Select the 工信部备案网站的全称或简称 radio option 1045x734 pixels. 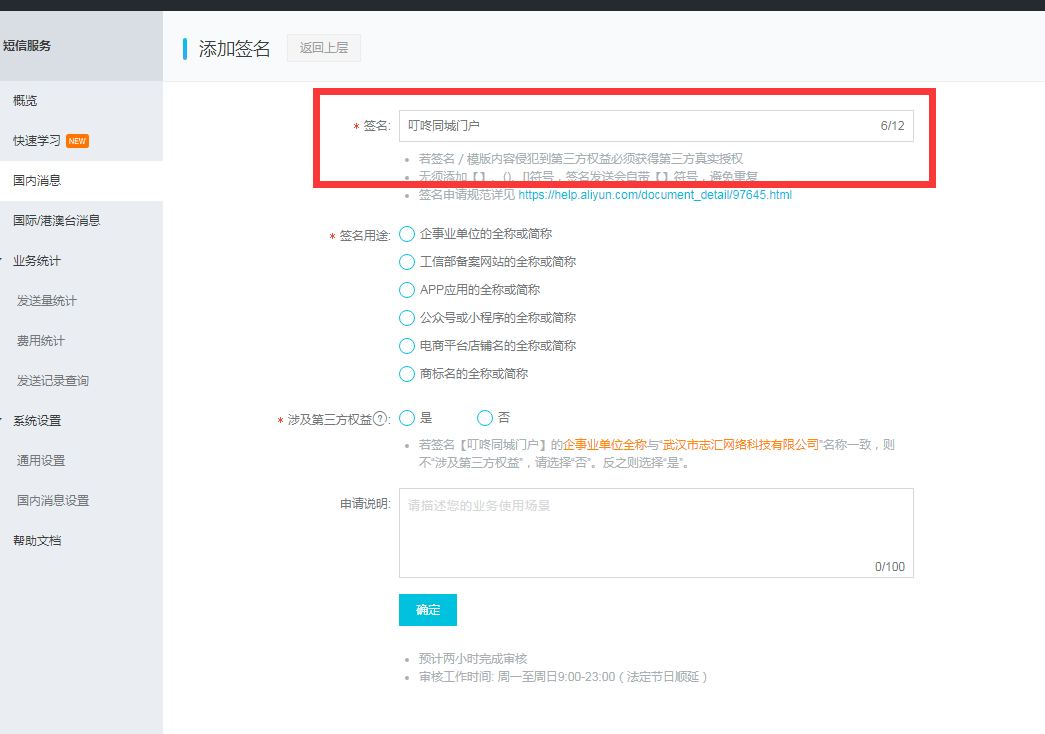[407, 262]
